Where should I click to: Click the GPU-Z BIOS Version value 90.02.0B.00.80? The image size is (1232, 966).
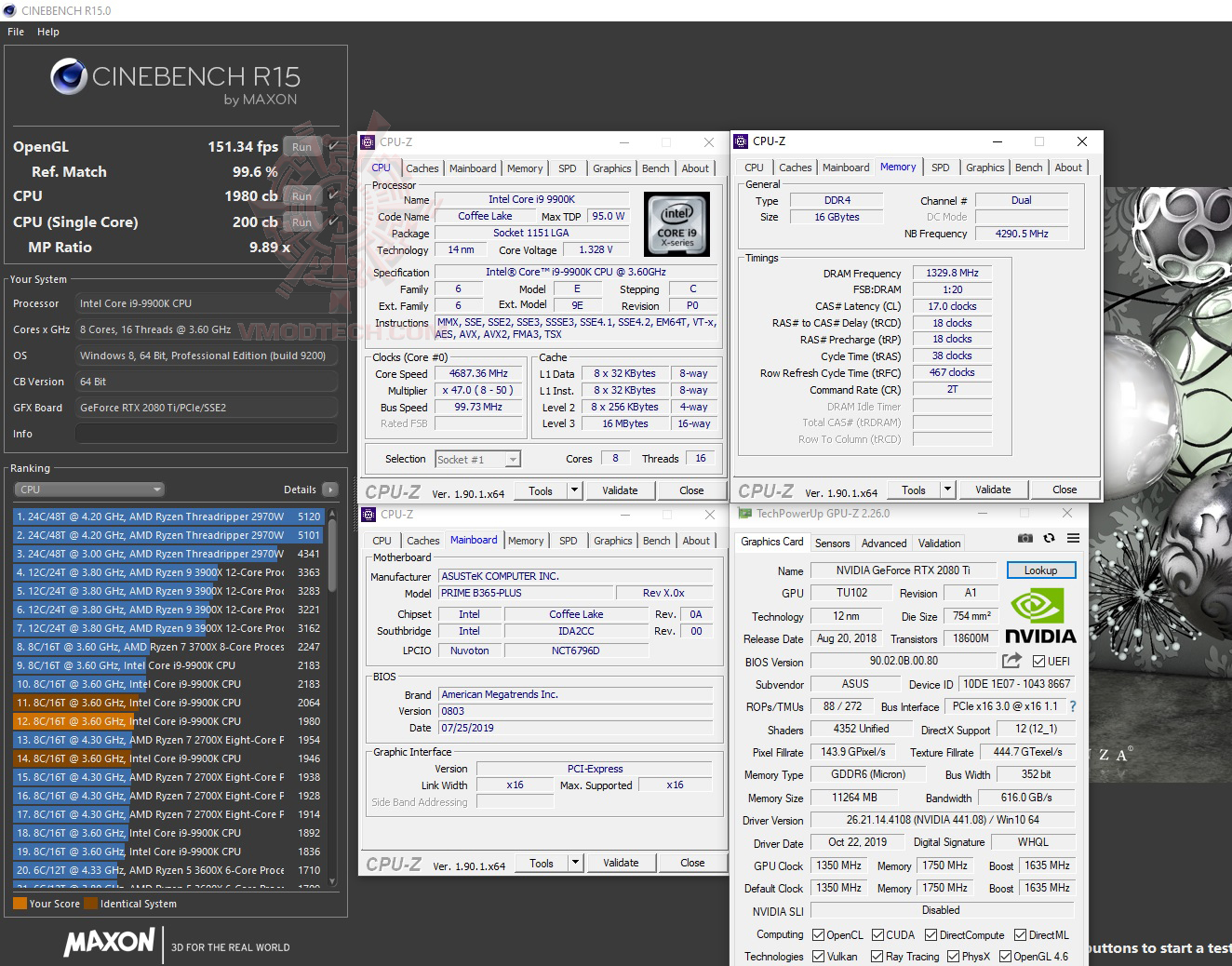coord(904,661)
